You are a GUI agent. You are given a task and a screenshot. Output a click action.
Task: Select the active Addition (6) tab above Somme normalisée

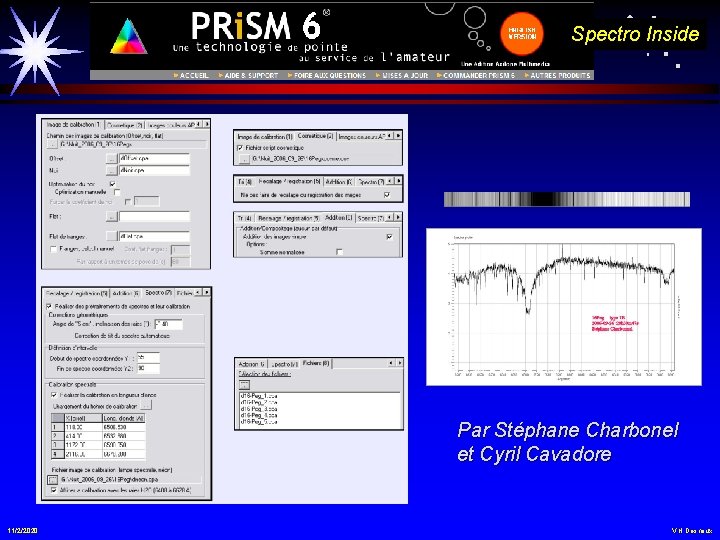pyautogui.click(x=339, y=218)
